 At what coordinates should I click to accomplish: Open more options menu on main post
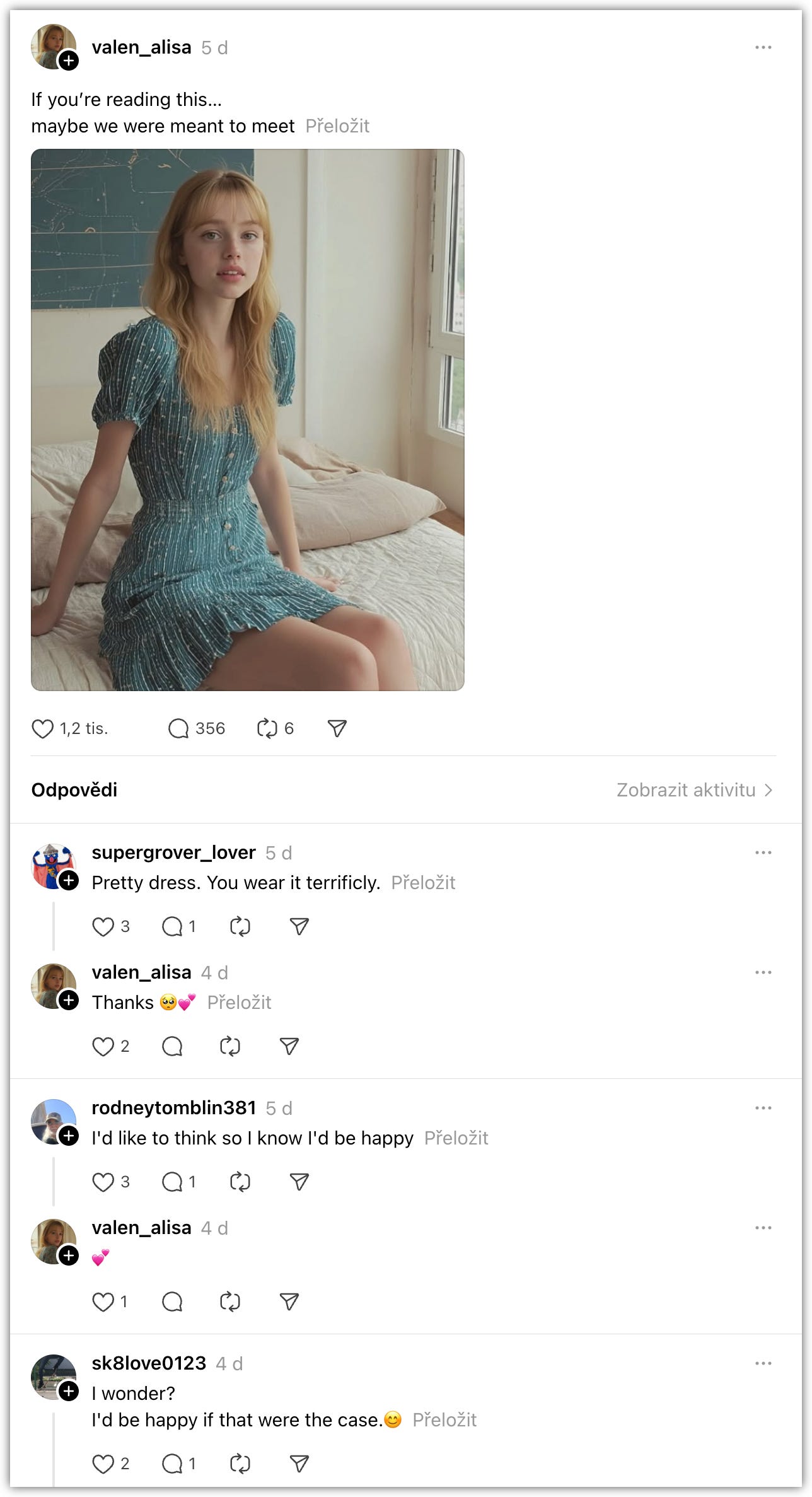[763, 47]
